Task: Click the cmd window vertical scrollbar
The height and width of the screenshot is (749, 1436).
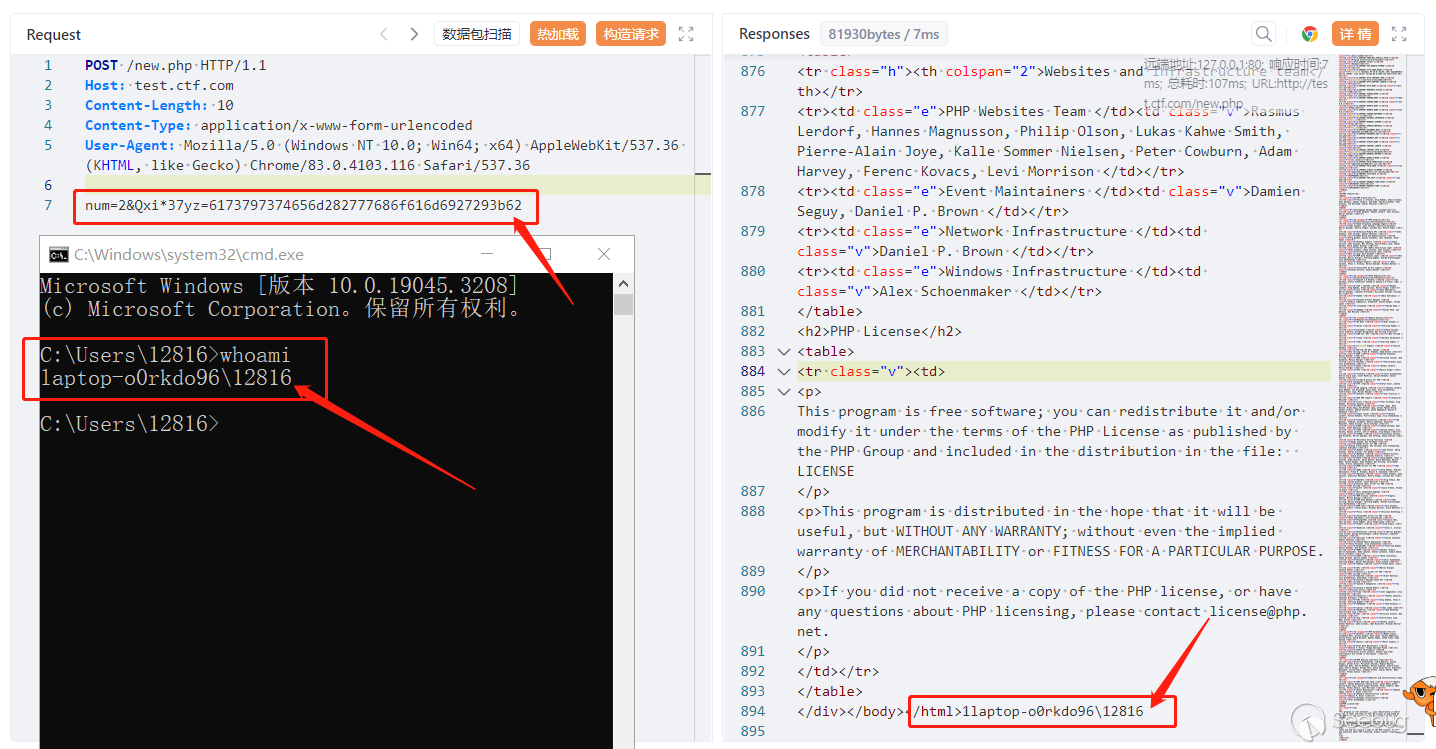Action: (x=623, y=500)
